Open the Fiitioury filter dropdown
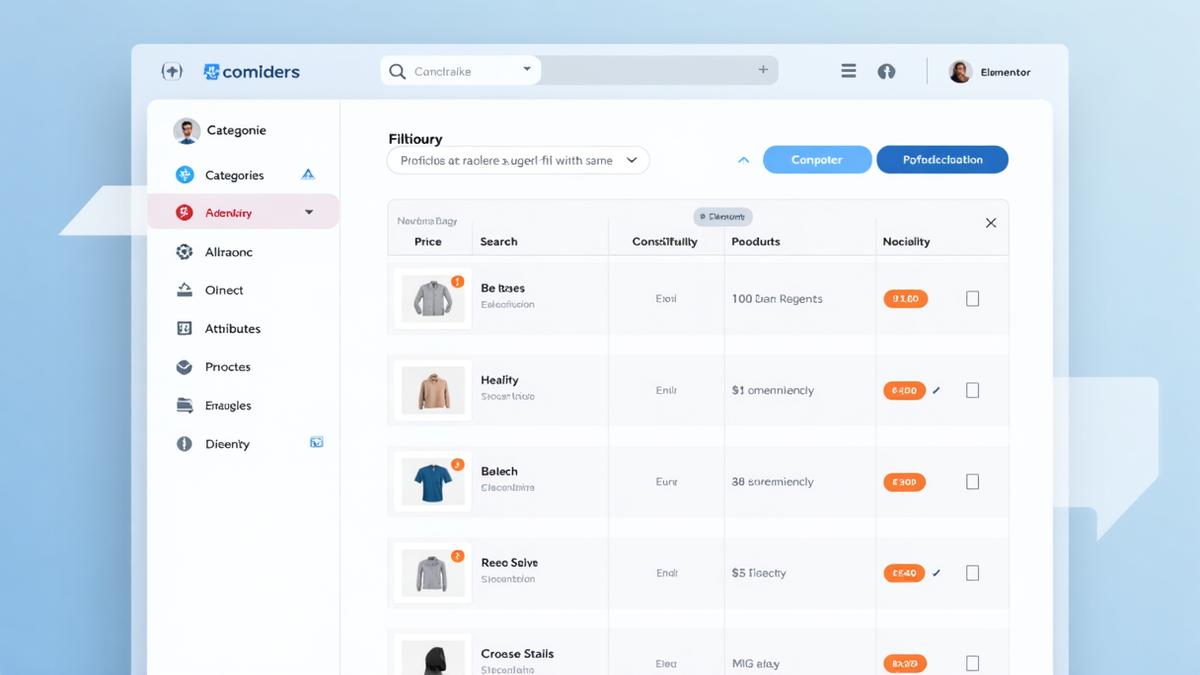This screenshot has height=675, width=1200. pyautogui.click(x=518, y=160)
